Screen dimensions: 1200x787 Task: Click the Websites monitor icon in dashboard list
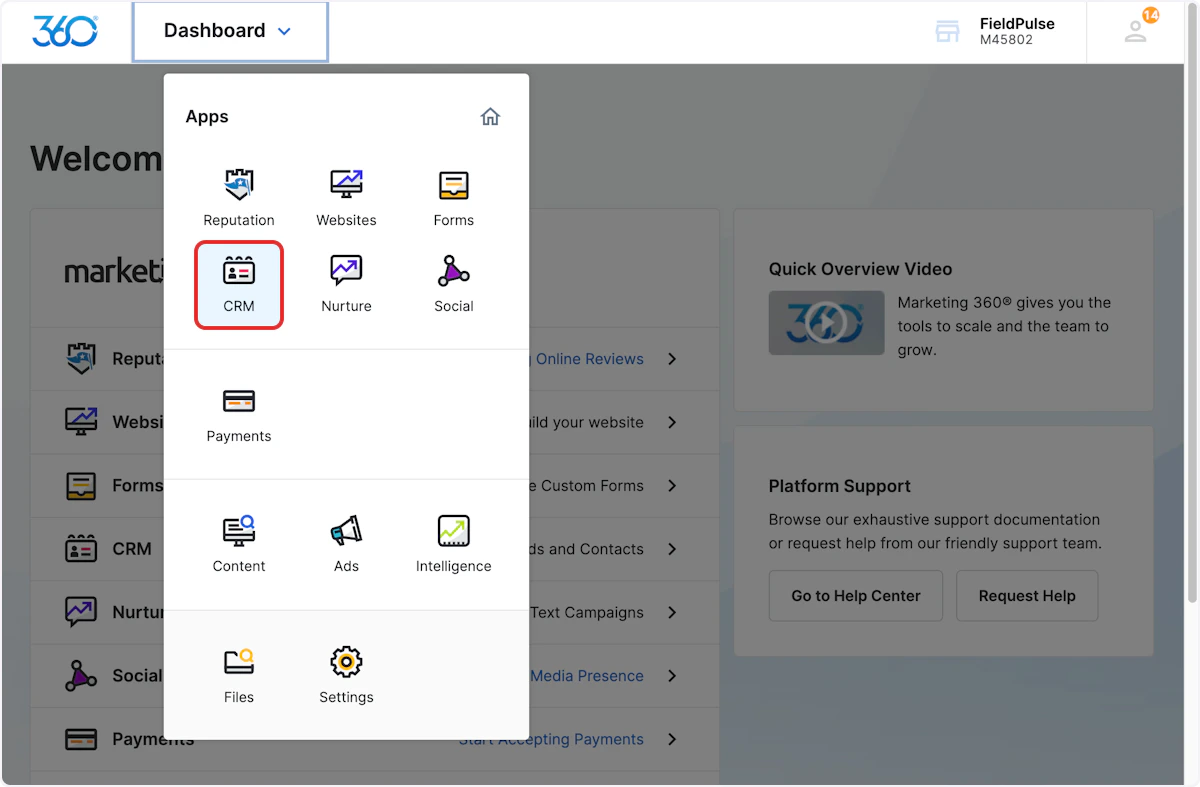(x=81, y=421)
